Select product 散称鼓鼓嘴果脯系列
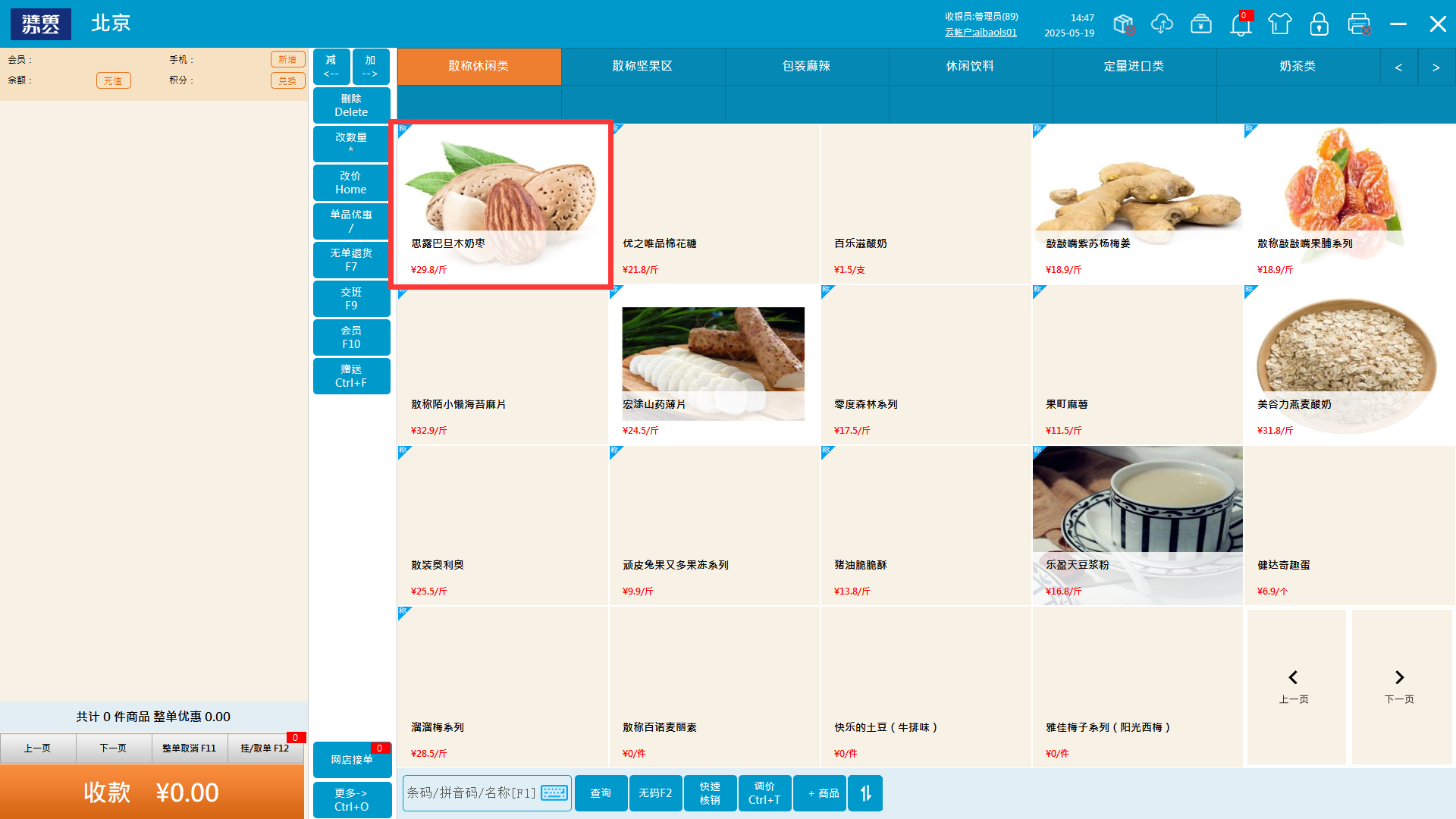 [x=1350, y=204]
